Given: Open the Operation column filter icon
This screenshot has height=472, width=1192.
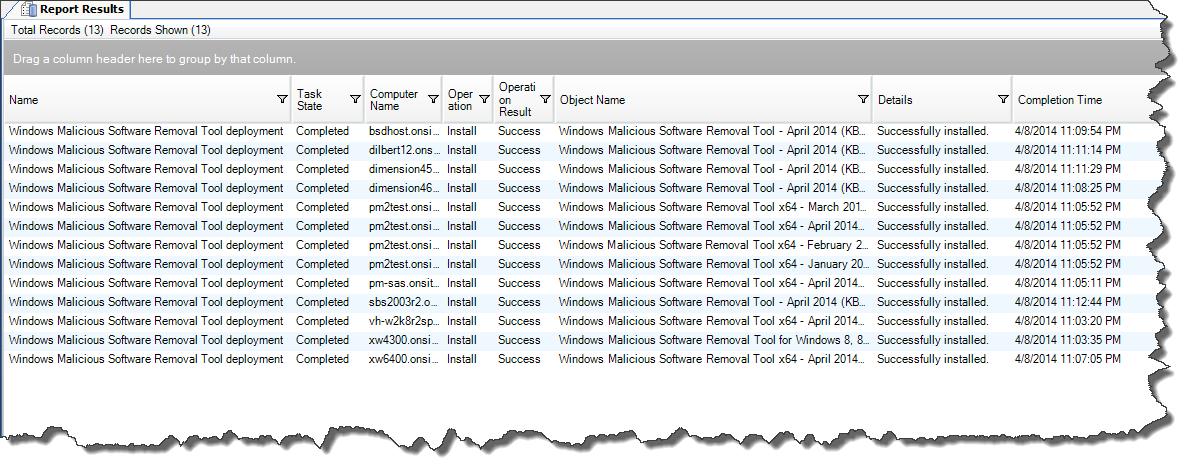Looking at the screenshot, I should (x=484, y=100).
